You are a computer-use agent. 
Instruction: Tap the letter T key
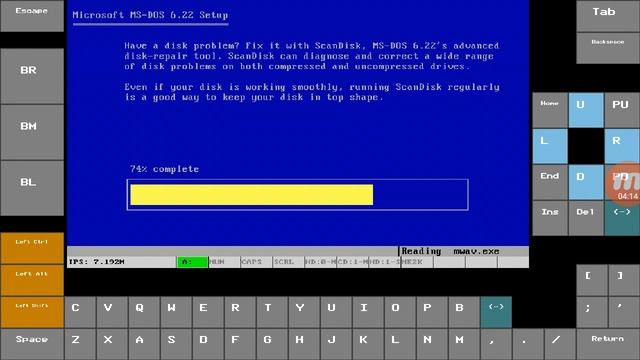pyautogui.click(x=272, y=312)
